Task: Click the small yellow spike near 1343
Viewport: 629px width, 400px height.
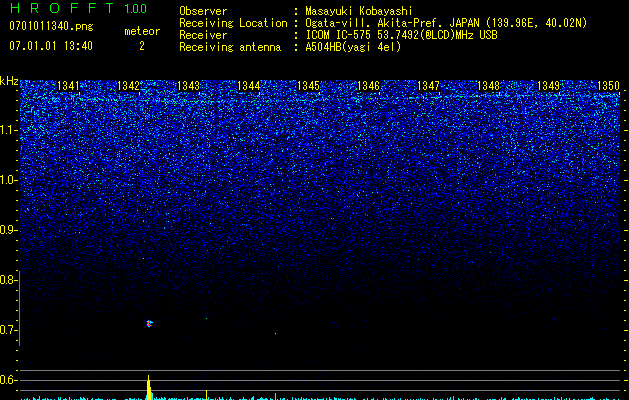Action: click(207, 395)
